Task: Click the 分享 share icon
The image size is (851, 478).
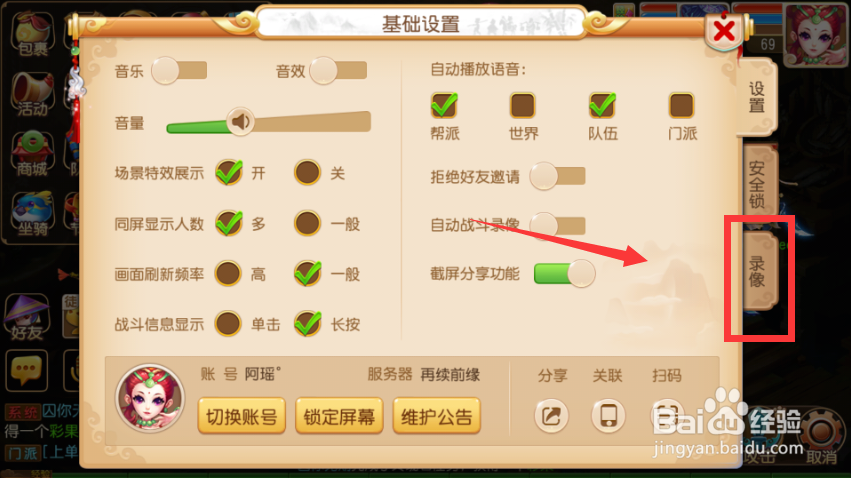Action: click(551, 416)
